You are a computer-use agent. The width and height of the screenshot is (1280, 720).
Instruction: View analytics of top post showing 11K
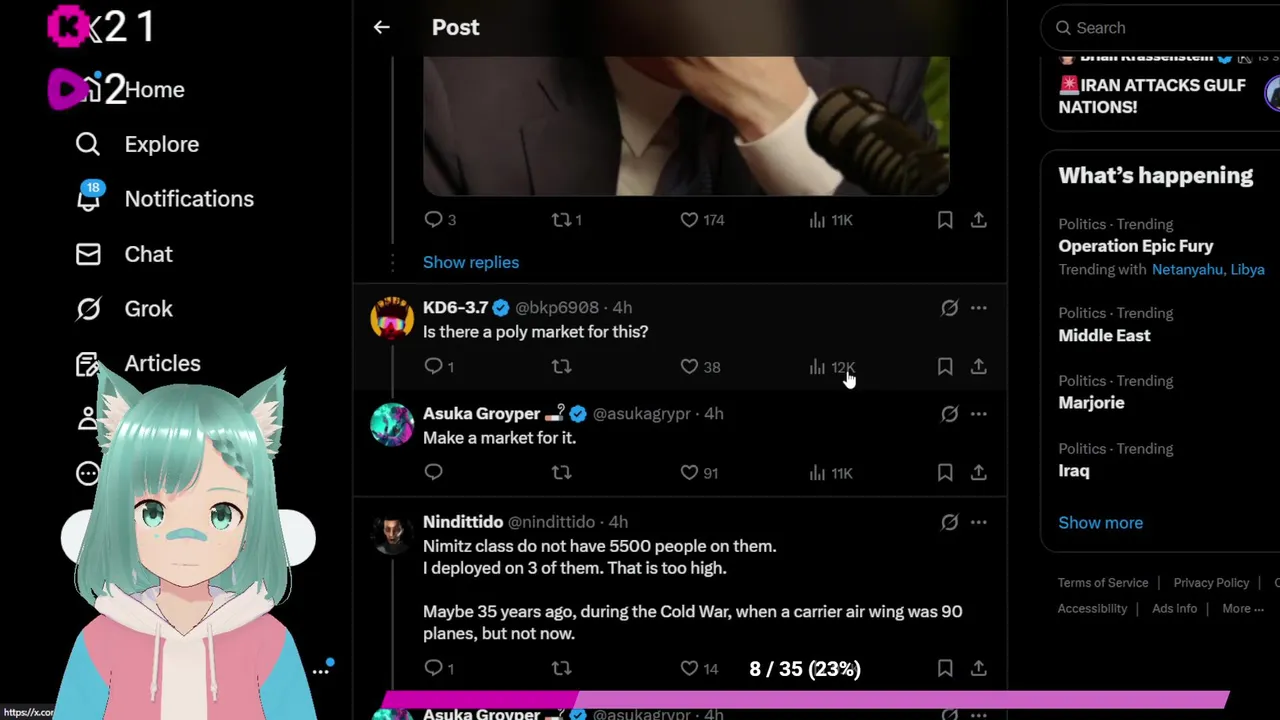click(x=831, y=220)
